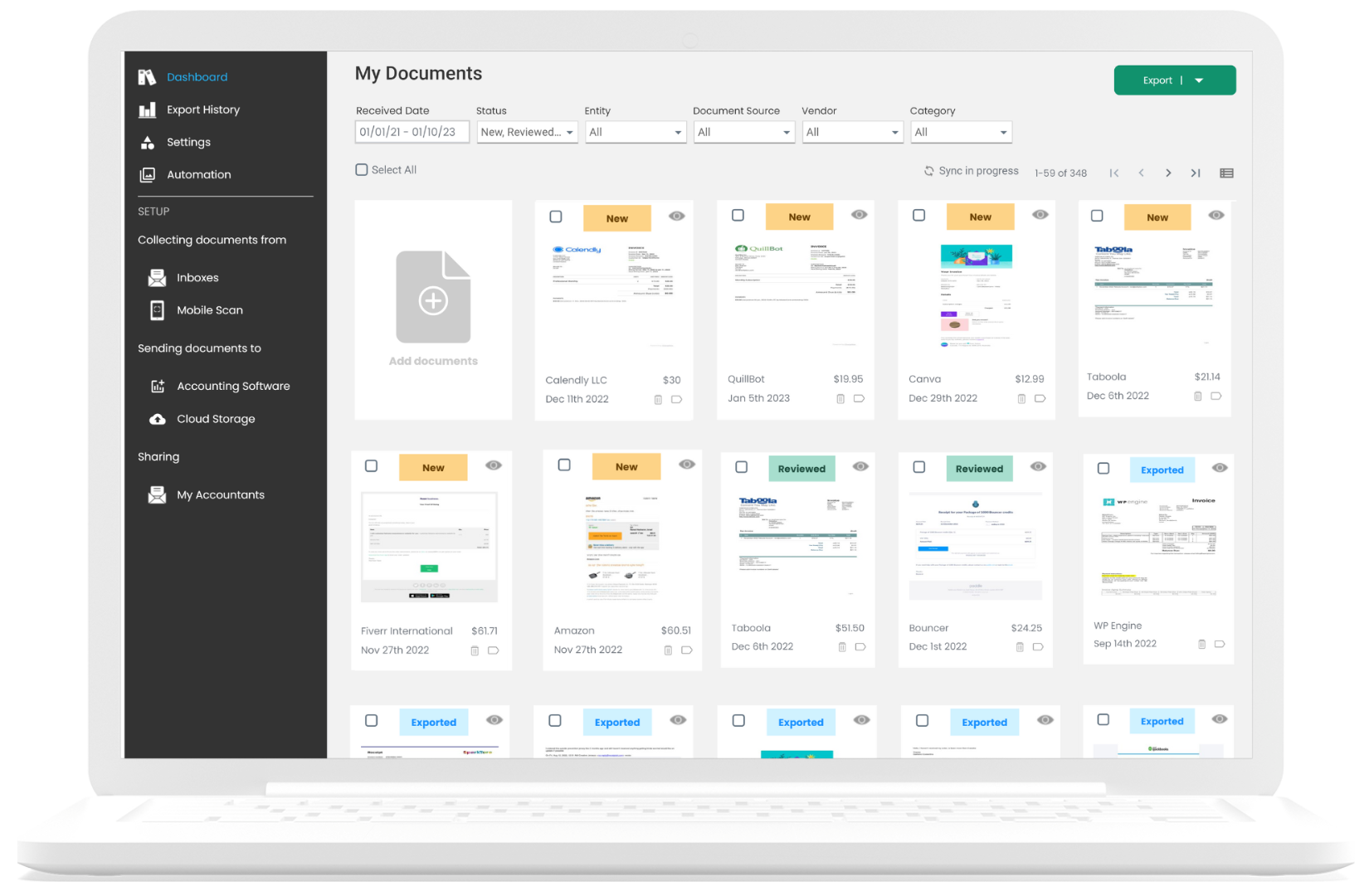This screenshot has height=896, width=1369.
Task: Switch to list view layout icon
Action: pyautogui.click(x=1226, y=173)
